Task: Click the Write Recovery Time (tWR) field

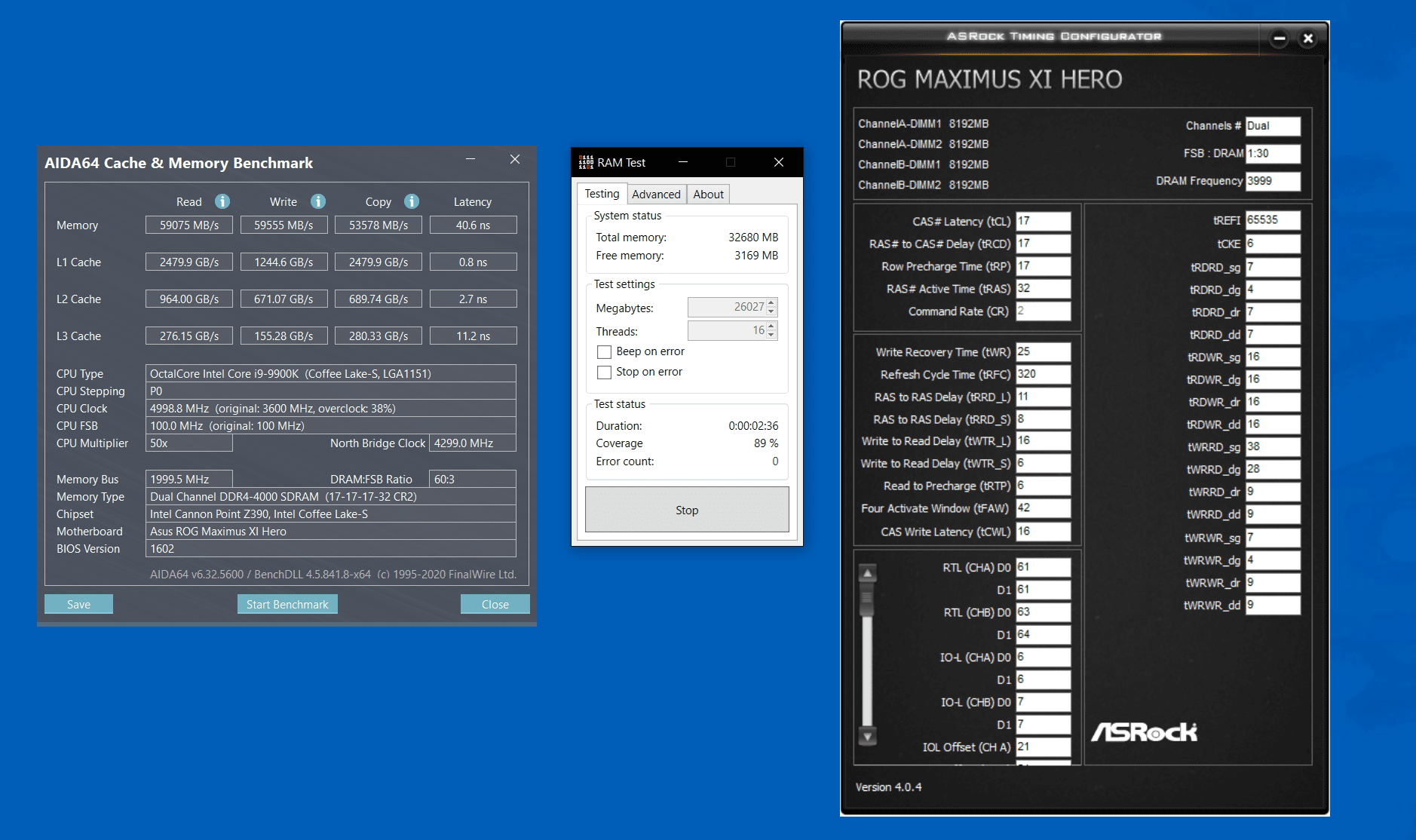Action: pos(1043,351)
